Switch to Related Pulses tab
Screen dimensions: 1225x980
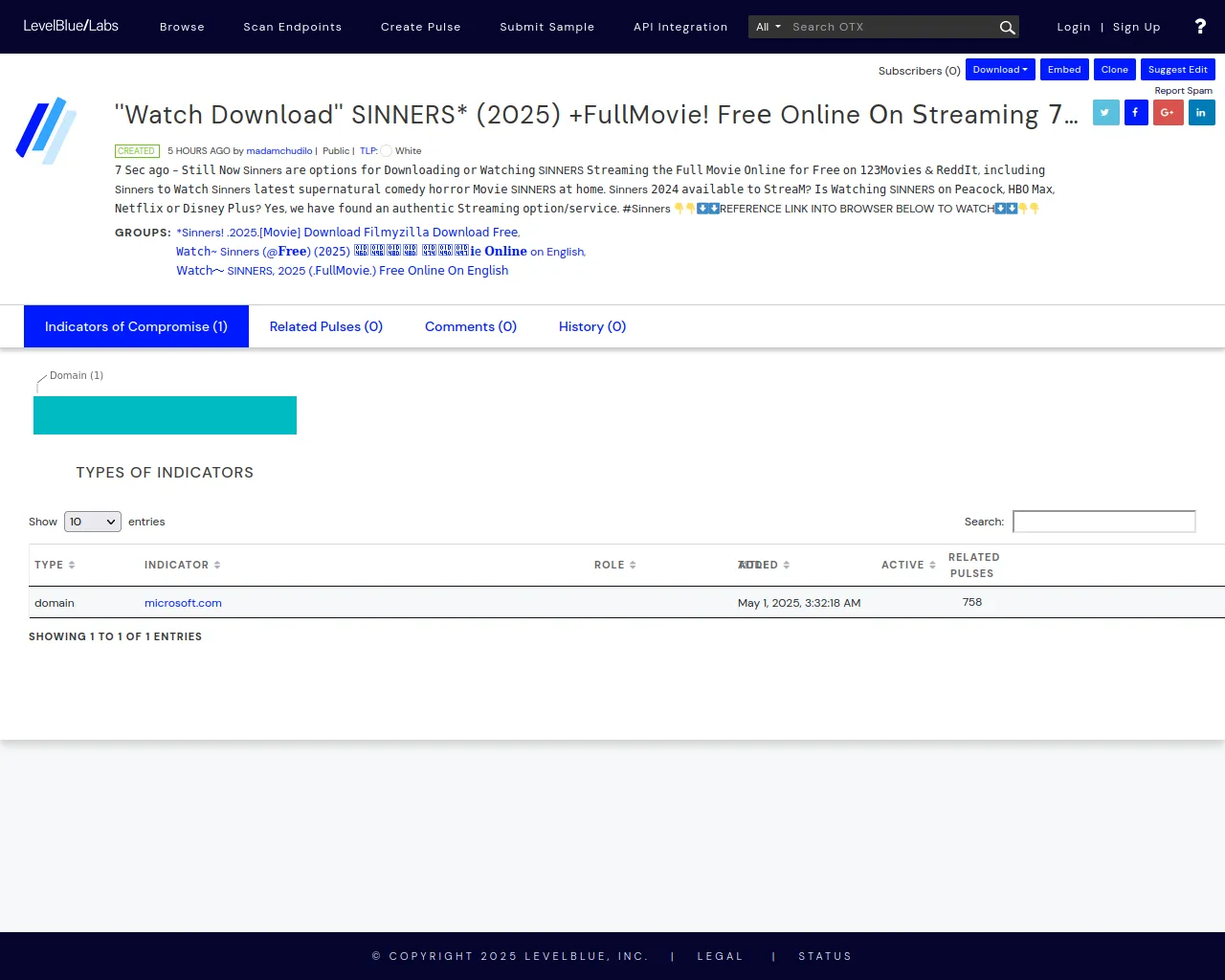click(x=325, y=326)
